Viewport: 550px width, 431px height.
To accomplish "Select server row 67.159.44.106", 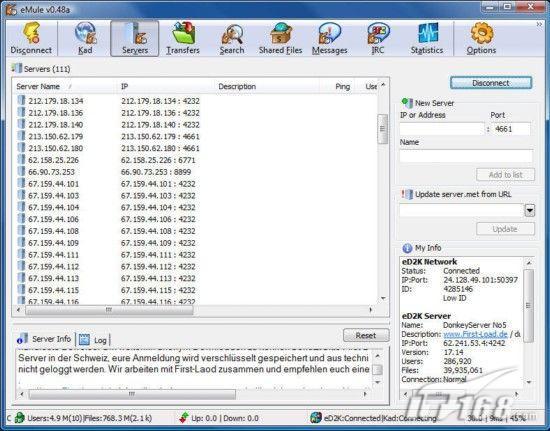I will (x=195, y=219).
